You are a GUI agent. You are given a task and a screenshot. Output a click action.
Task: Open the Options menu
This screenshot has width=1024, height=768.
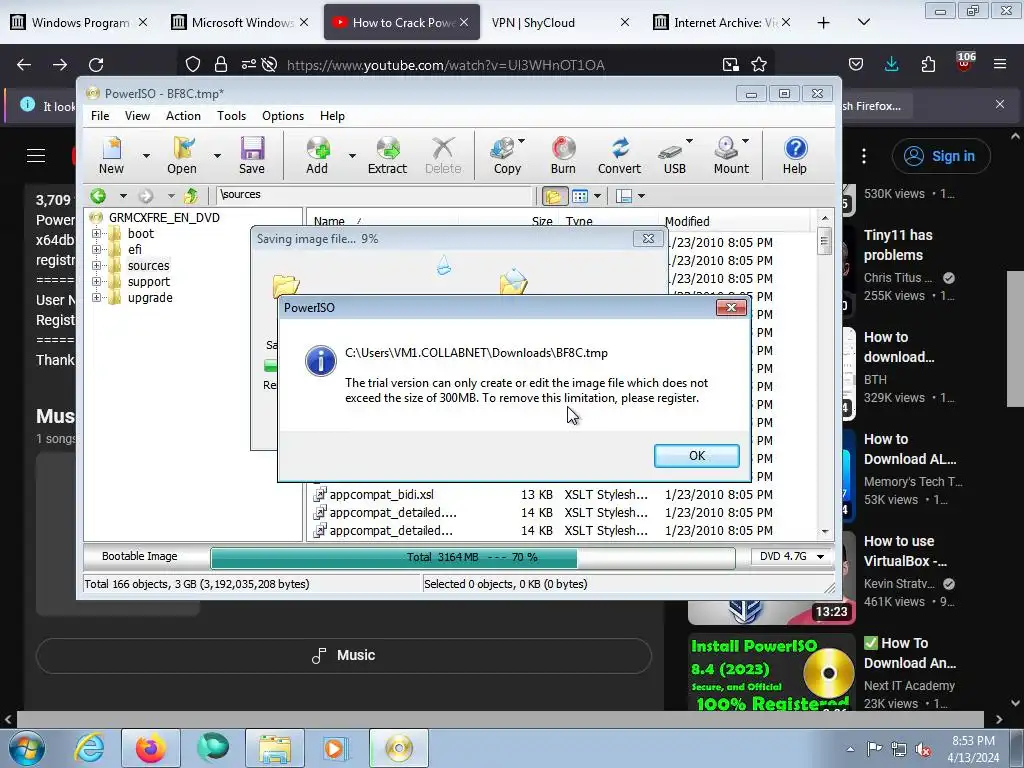pos(283,116)
